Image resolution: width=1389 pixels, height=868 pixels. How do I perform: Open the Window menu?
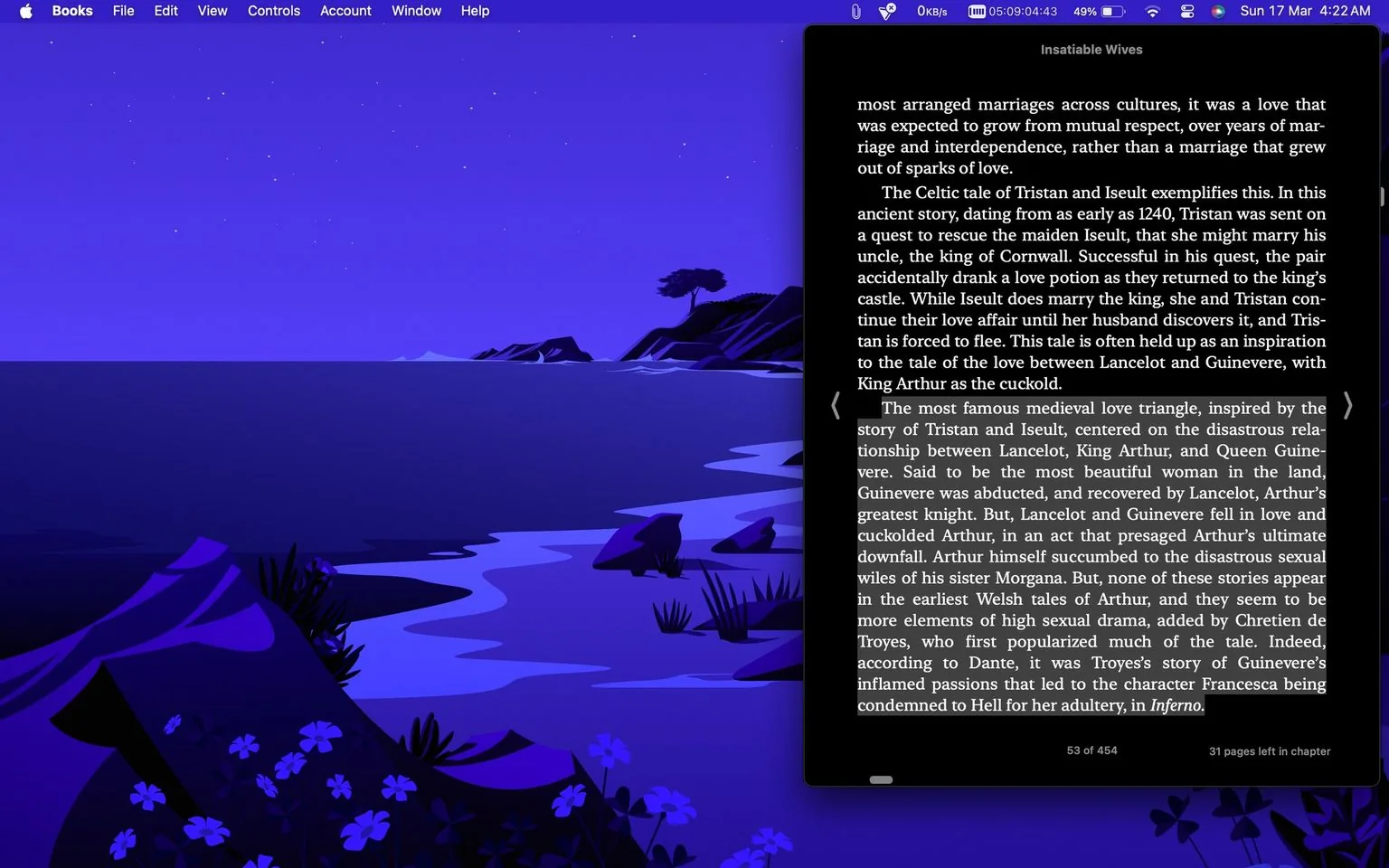coord(415,11)
